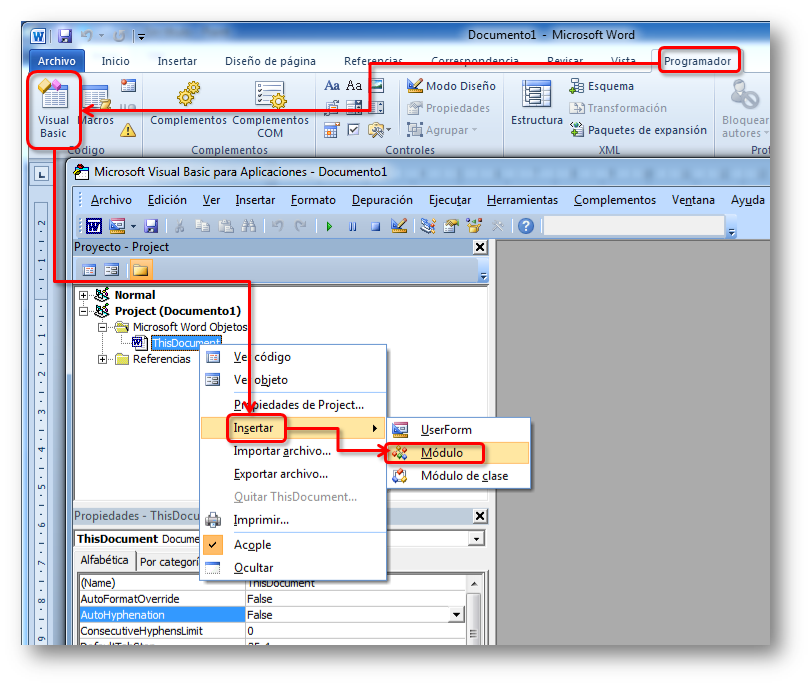Click the Reset stop icon in VBA toolbar
Viewport: 812px width, 687px height.
point(375,227)
